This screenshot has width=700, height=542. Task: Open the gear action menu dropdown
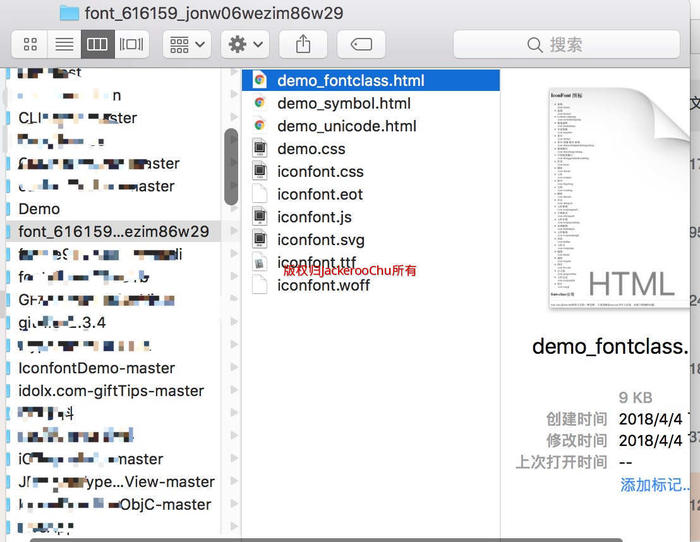point(245,44)
